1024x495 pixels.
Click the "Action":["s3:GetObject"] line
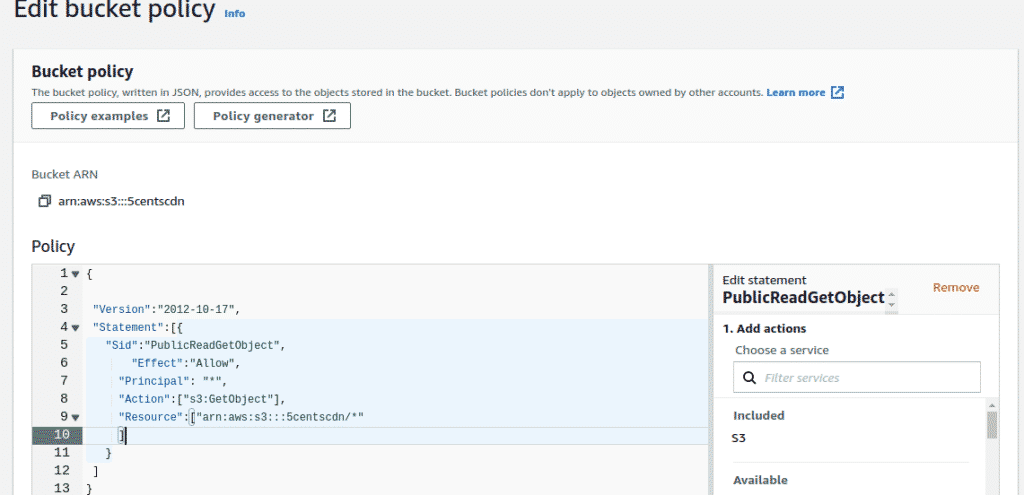pos(202,398)
